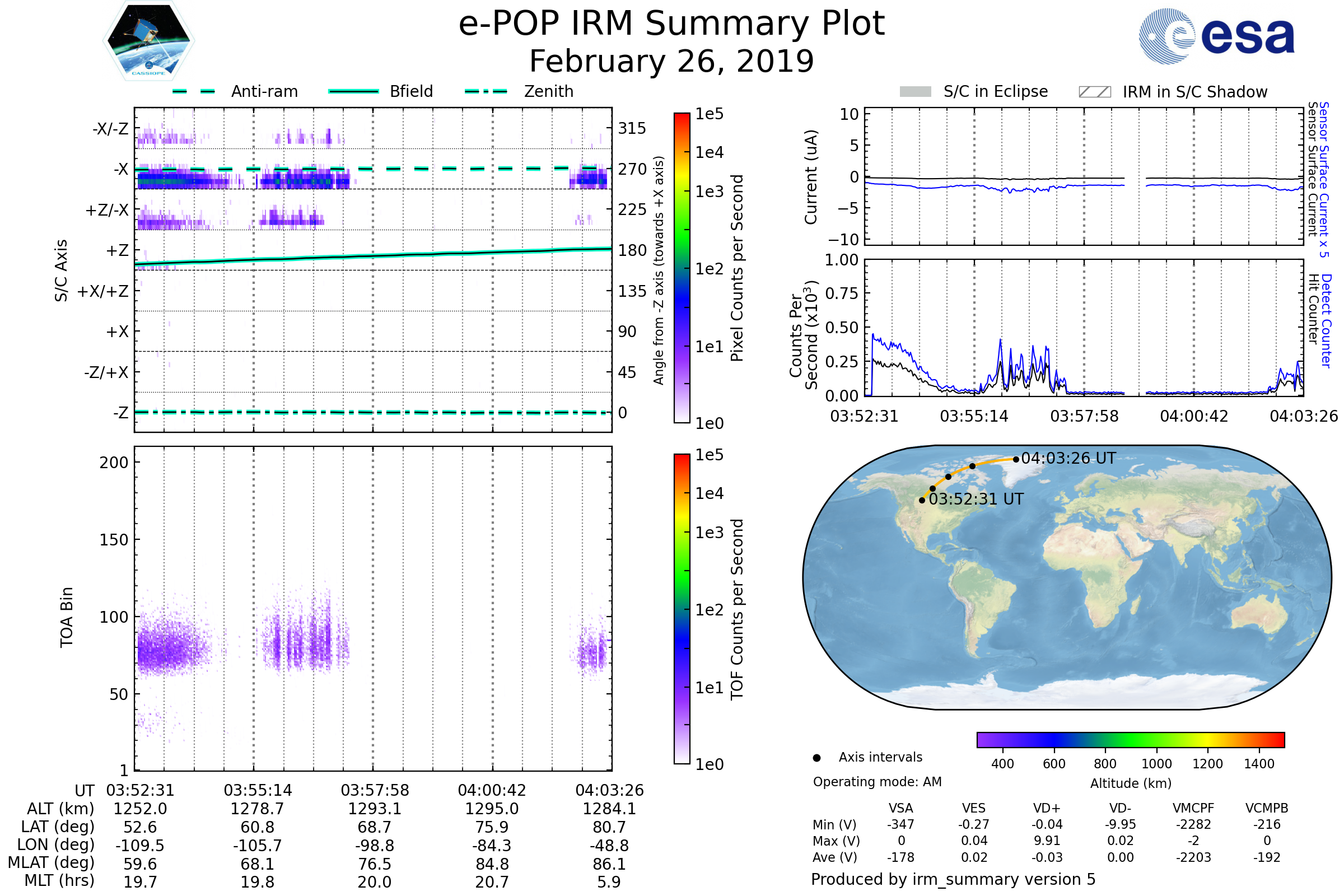Click the Axis intervals black dot marker
This screenshot has width=1344, height=896.
[816, 758]
